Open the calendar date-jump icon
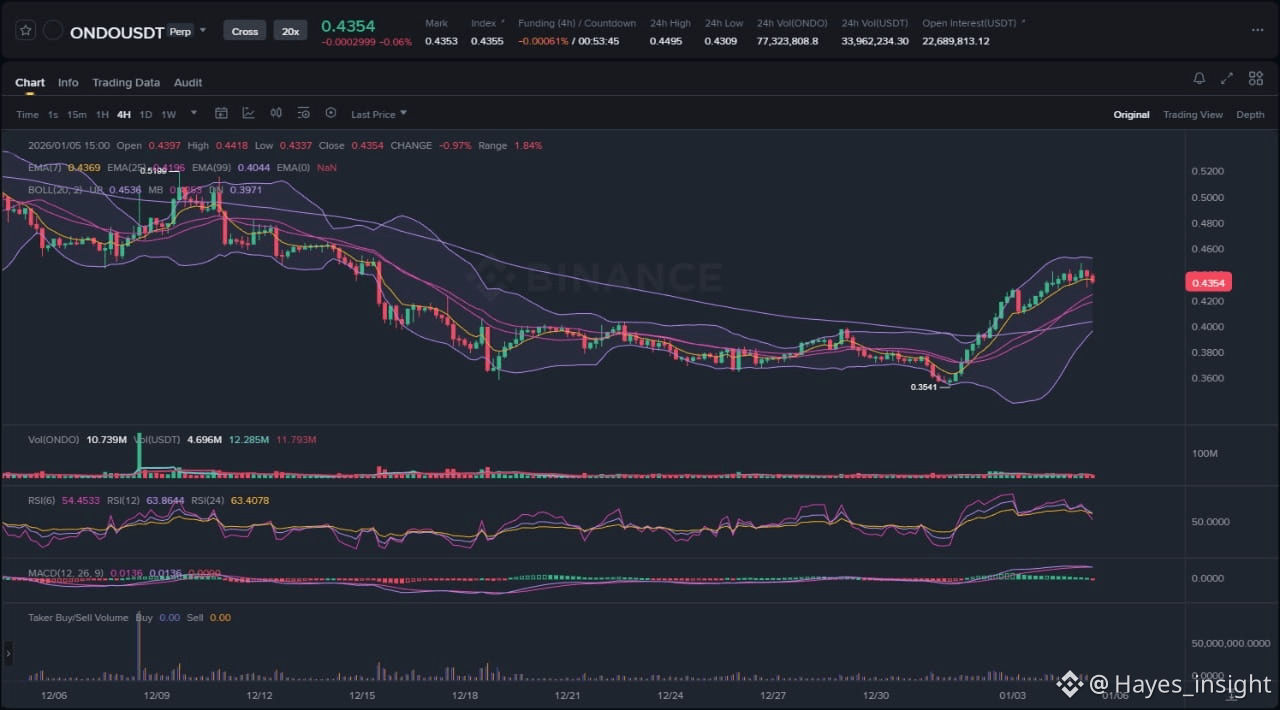This screenshot has height=710, width=1280. [x=221, y=113]
